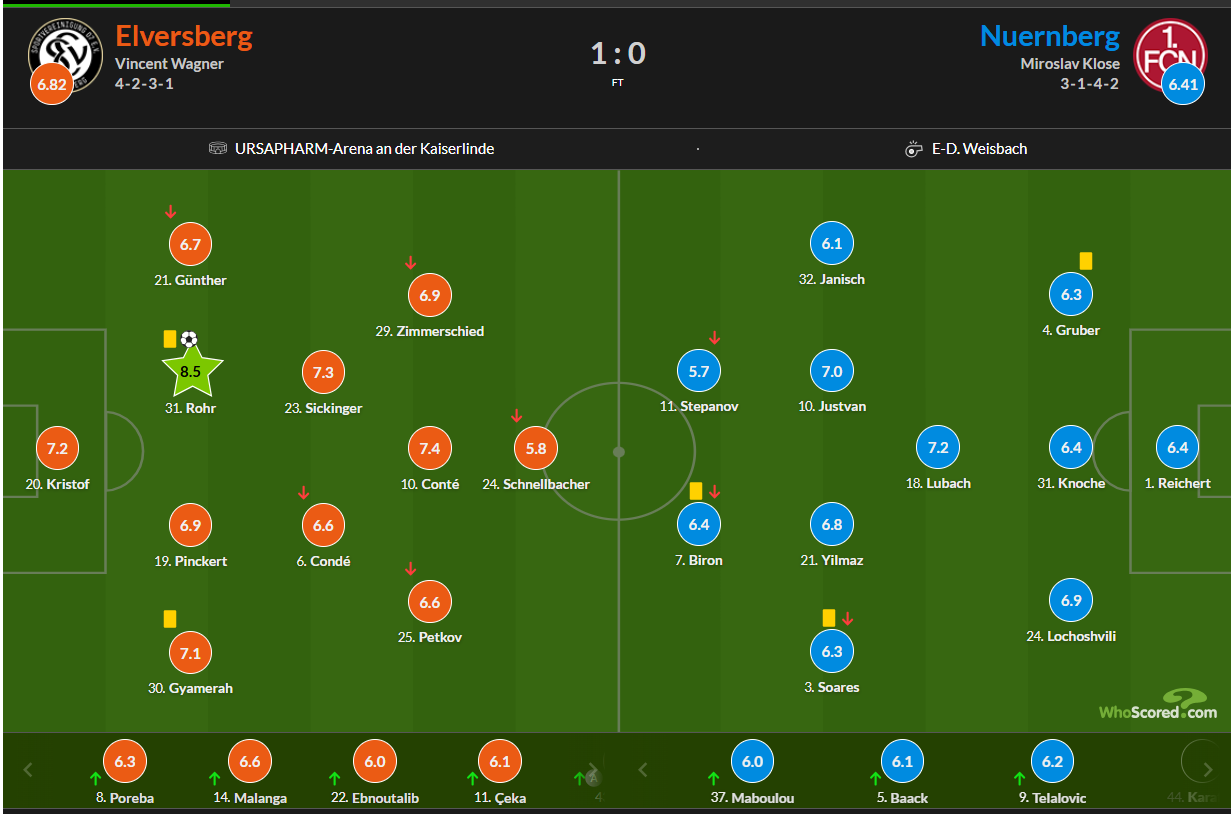Select Lubach's 7.2 rating circle
The image size is (1231, 814).
[x=938, y=447]
